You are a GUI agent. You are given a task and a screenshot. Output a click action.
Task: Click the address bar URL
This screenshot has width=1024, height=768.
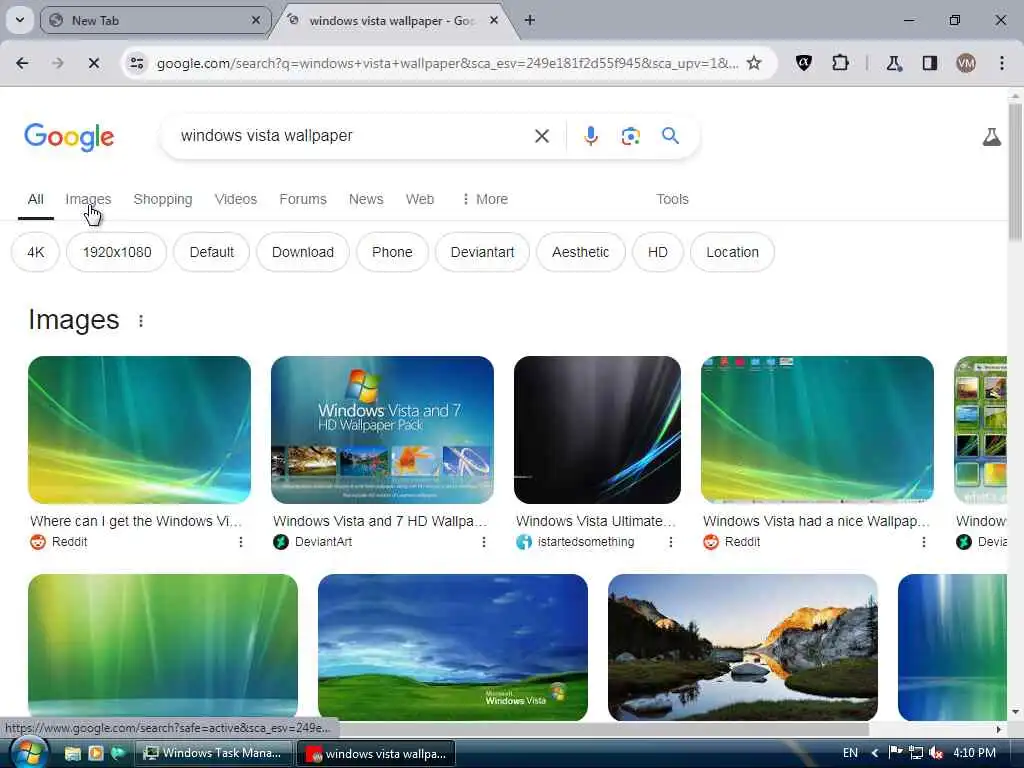447,63
